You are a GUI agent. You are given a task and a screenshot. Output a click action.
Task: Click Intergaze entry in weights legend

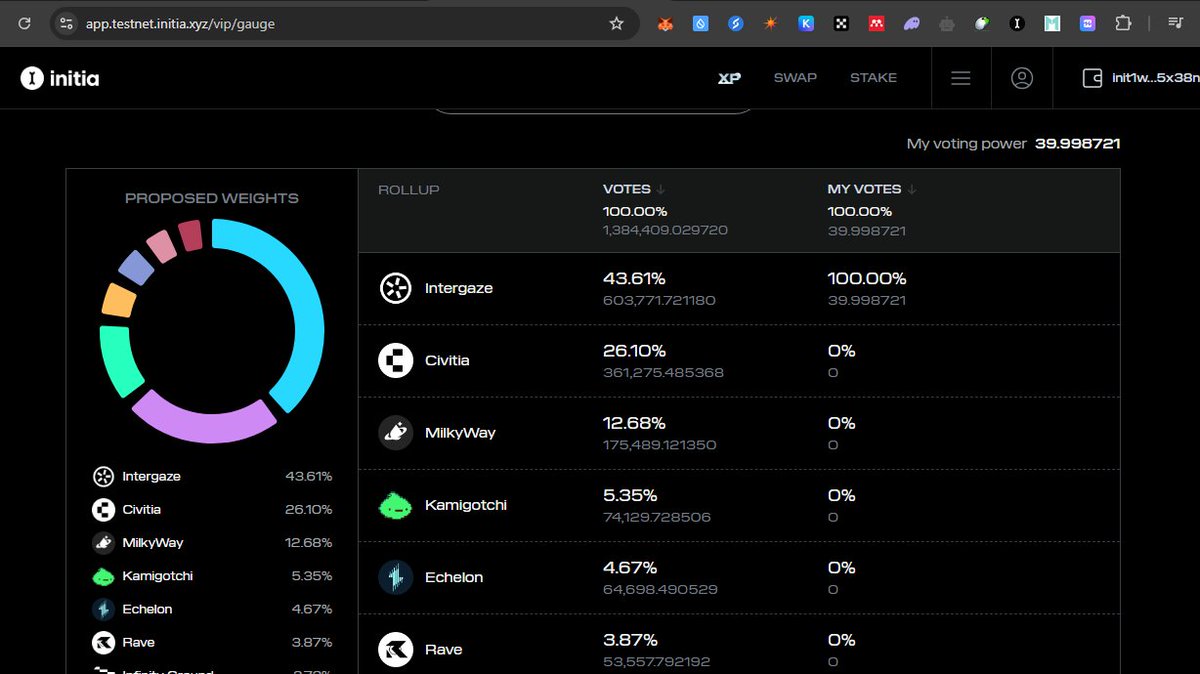(212, 477)
